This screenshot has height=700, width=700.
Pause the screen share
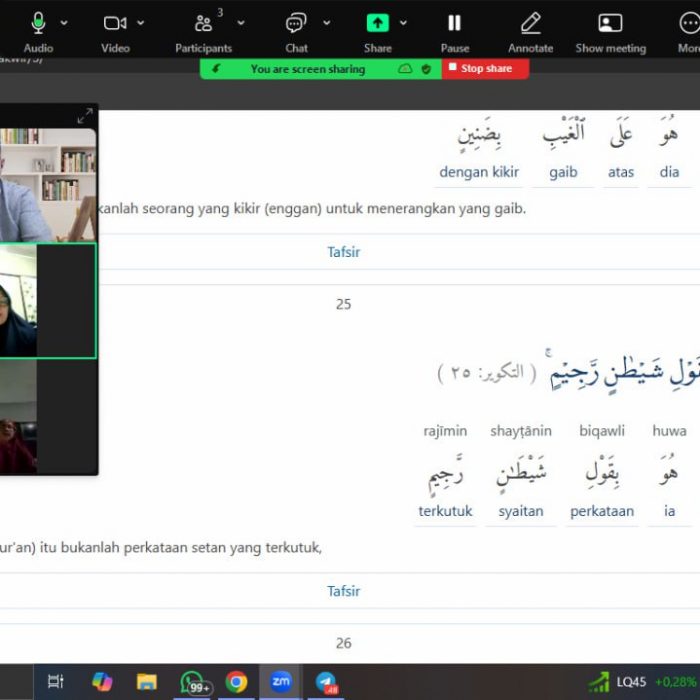(x=454, y=23)
